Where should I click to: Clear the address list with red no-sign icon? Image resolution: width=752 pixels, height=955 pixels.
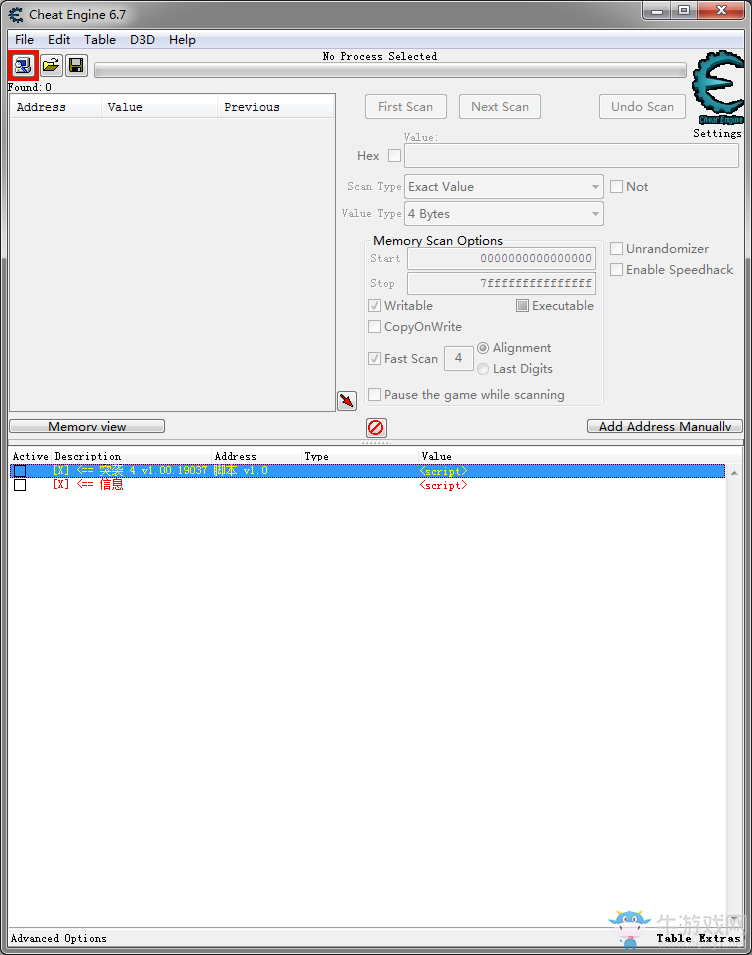376,428
